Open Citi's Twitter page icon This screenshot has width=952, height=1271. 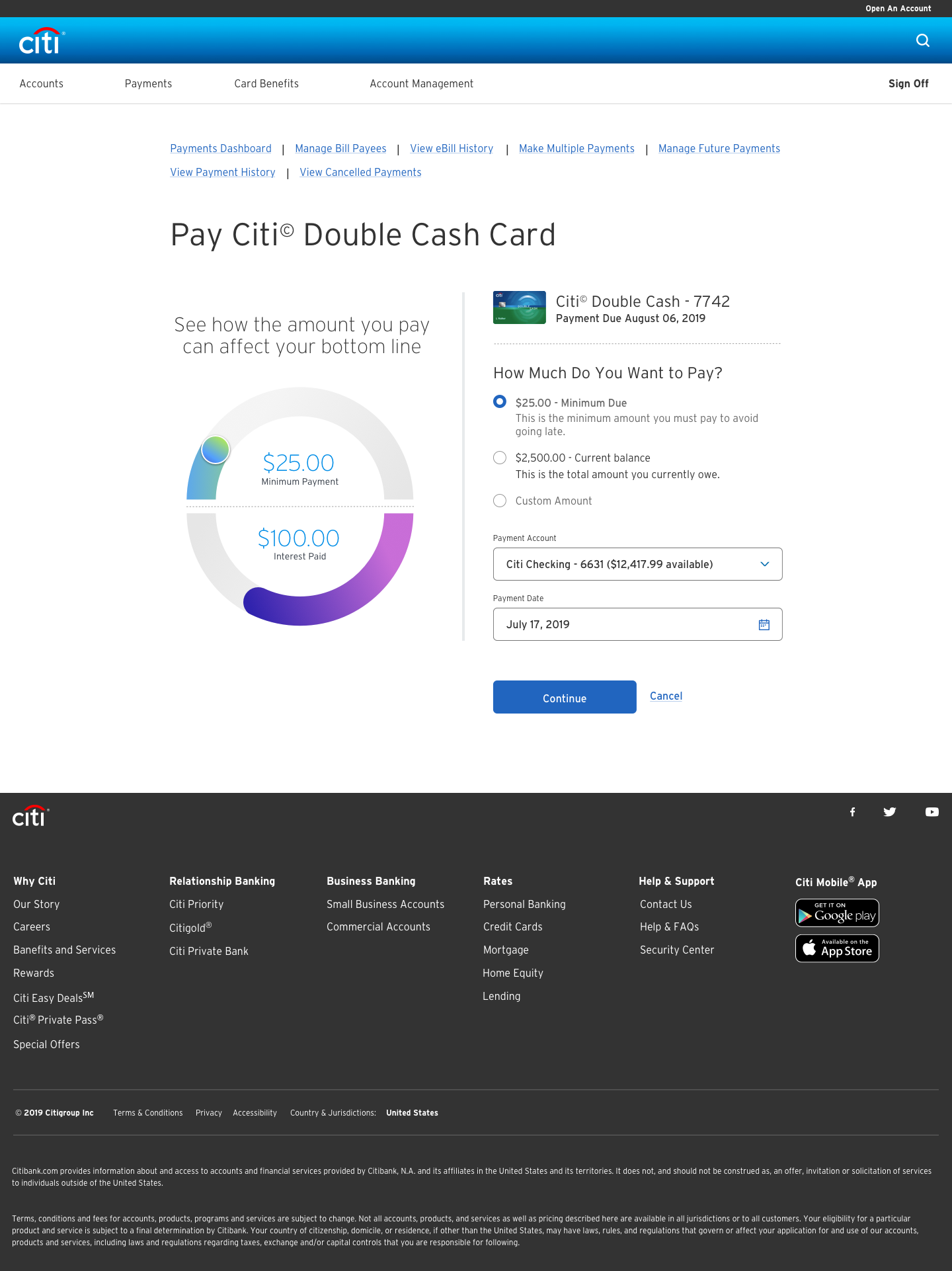pyautogui.click(x=890, y=812)
